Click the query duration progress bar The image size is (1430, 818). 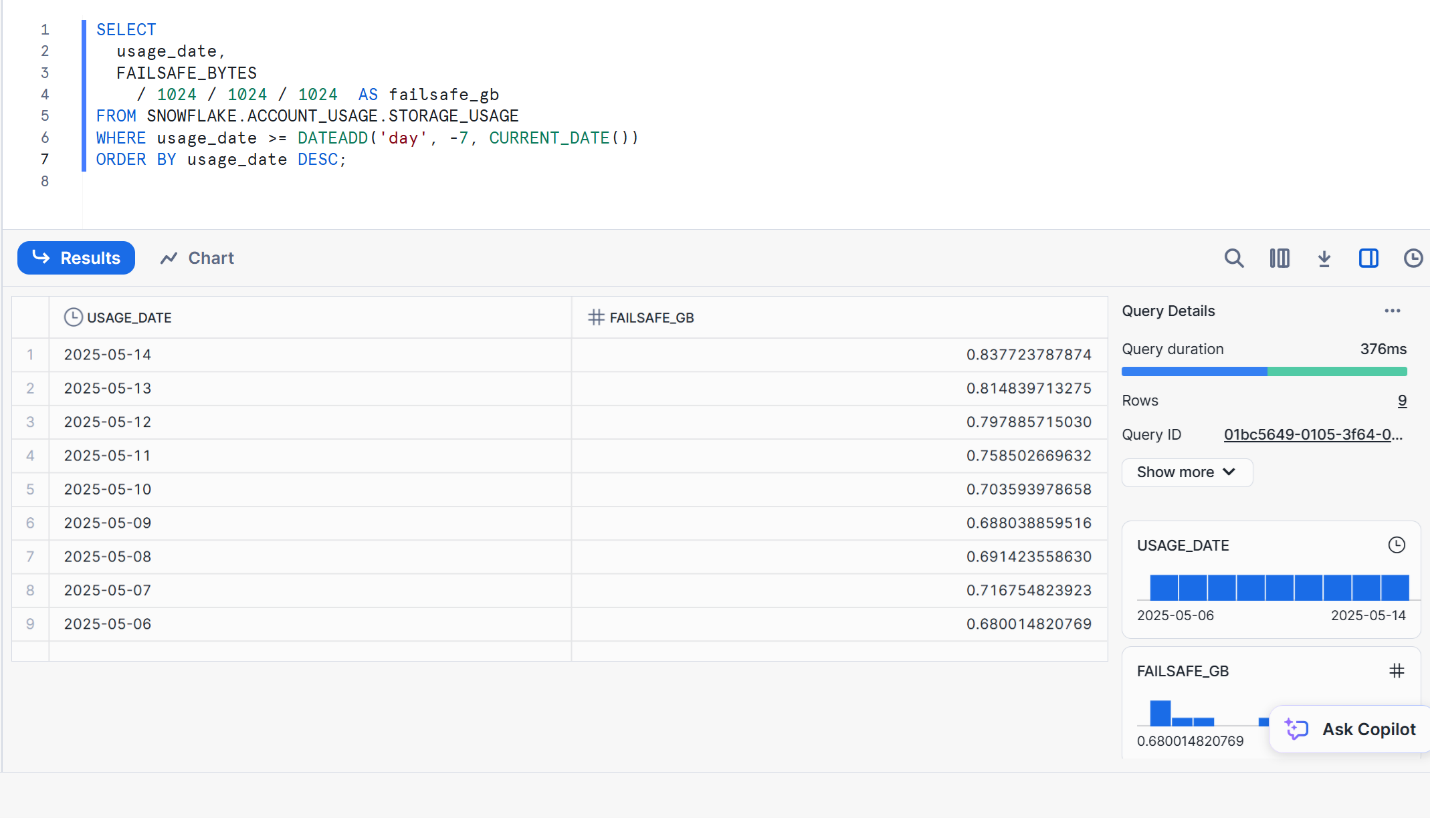pos(1264,371)
